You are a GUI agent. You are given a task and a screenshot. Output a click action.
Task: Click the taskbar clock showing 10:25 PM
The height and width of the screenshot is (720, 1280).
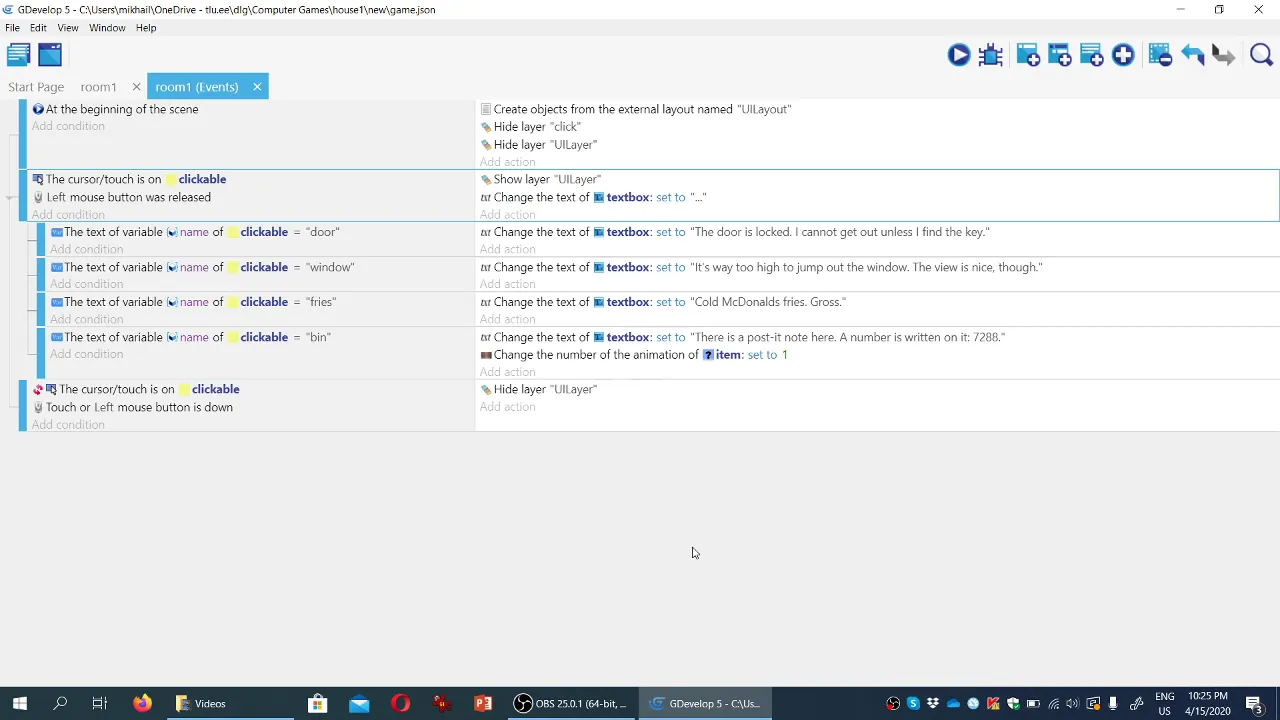[1208, 704]
